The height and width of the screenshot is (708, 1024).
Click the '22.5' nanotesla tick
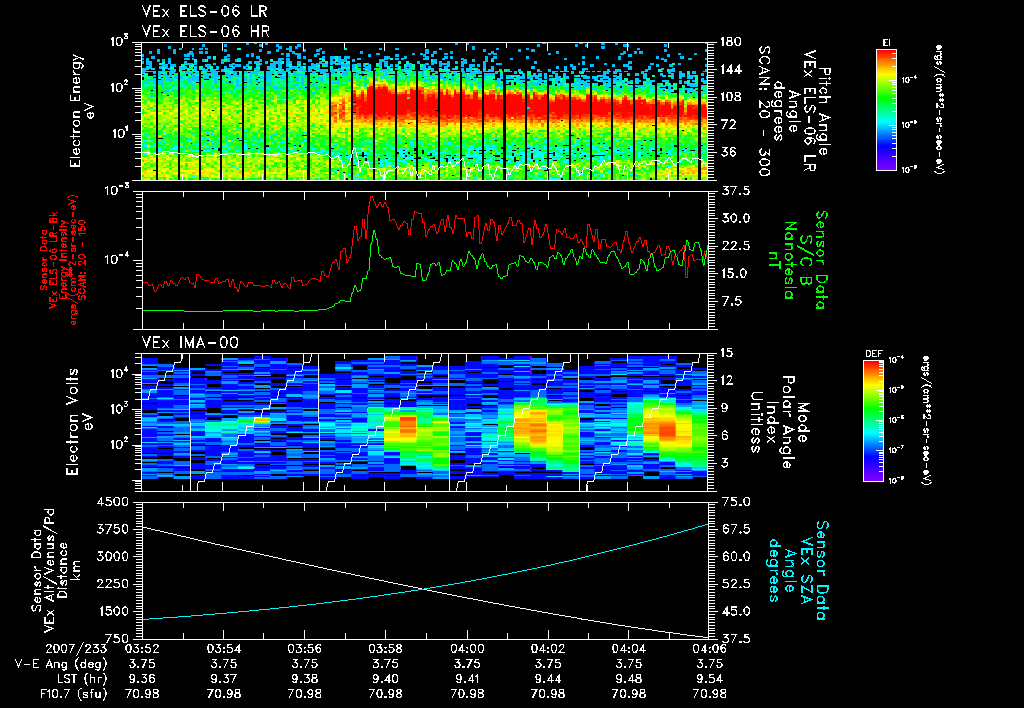coord(734,246)
